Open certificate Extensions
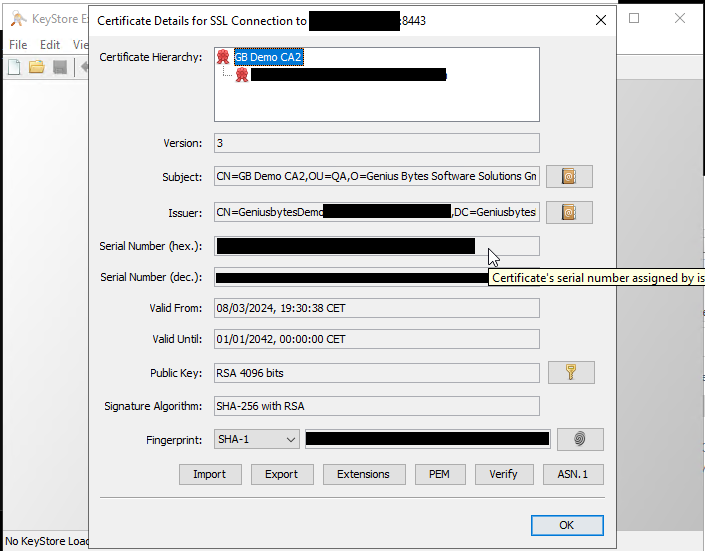The width and height of the screenshot is (705, 551). pos(364,474)
